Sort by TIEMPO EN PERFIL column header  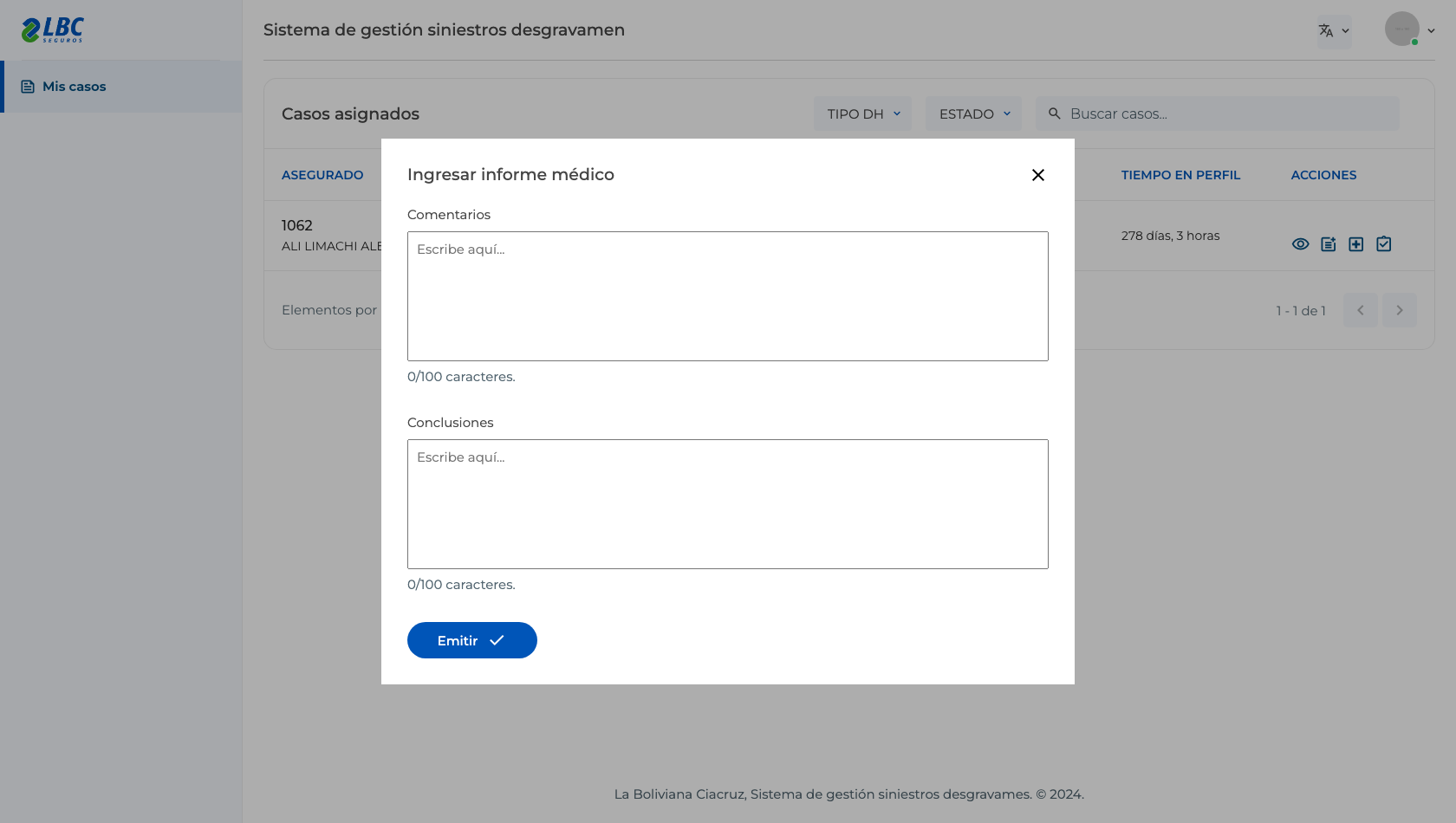pos(1180,175)
